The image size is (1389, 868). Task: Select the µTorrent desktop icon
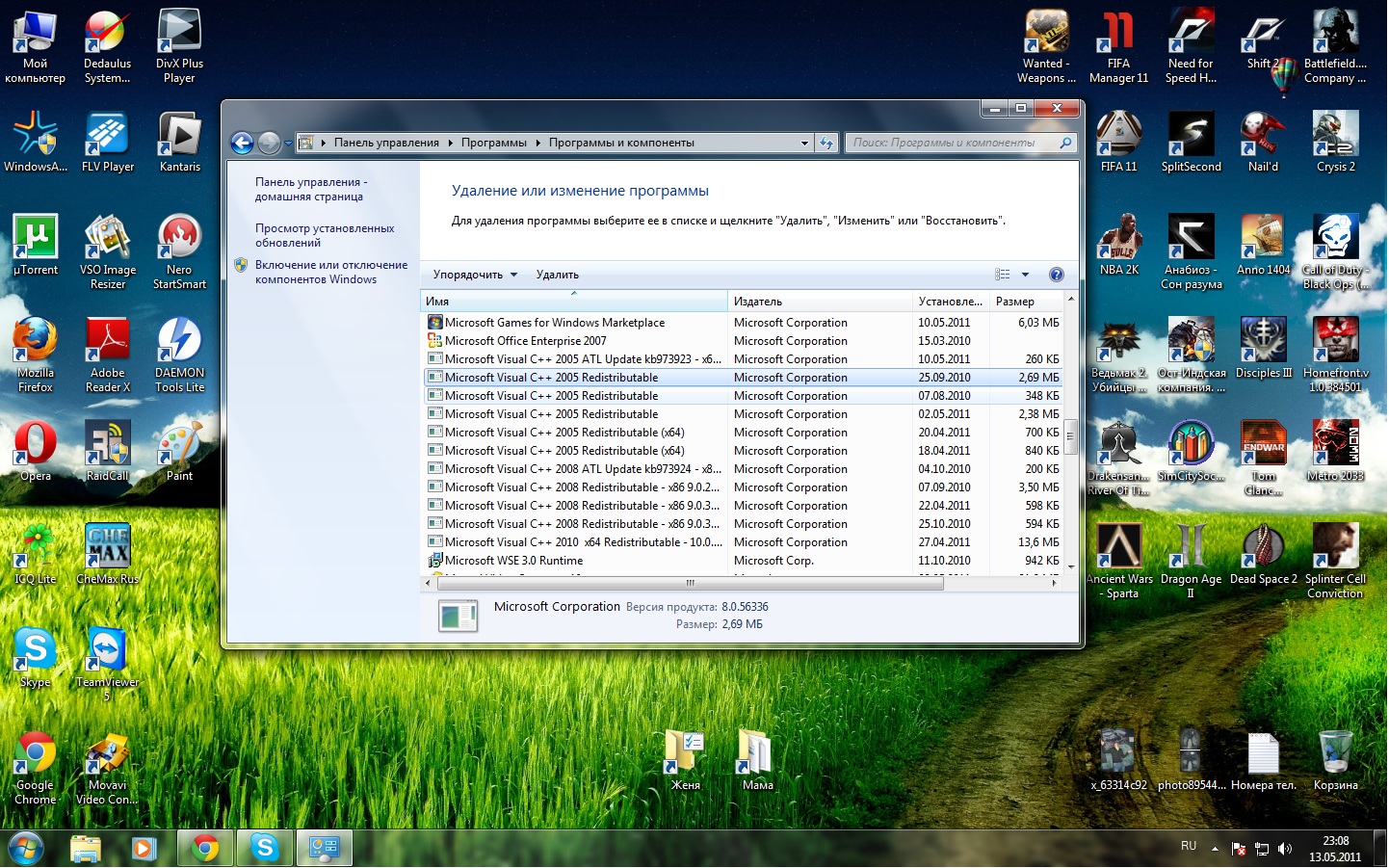36,246
